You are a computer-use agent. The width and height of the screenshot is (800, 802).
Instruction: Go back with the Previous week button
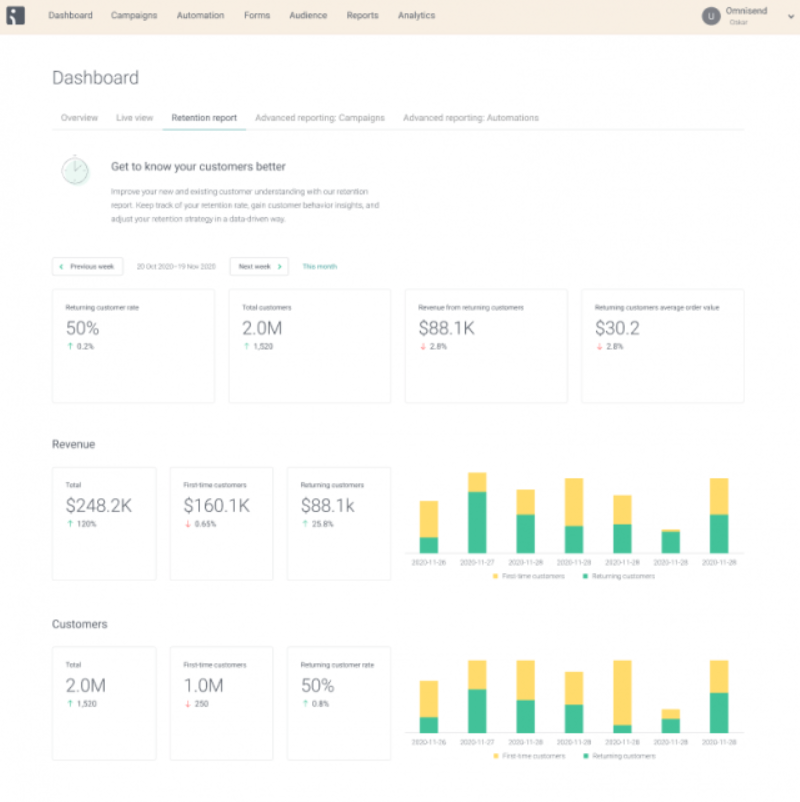(x=87, y=266)
